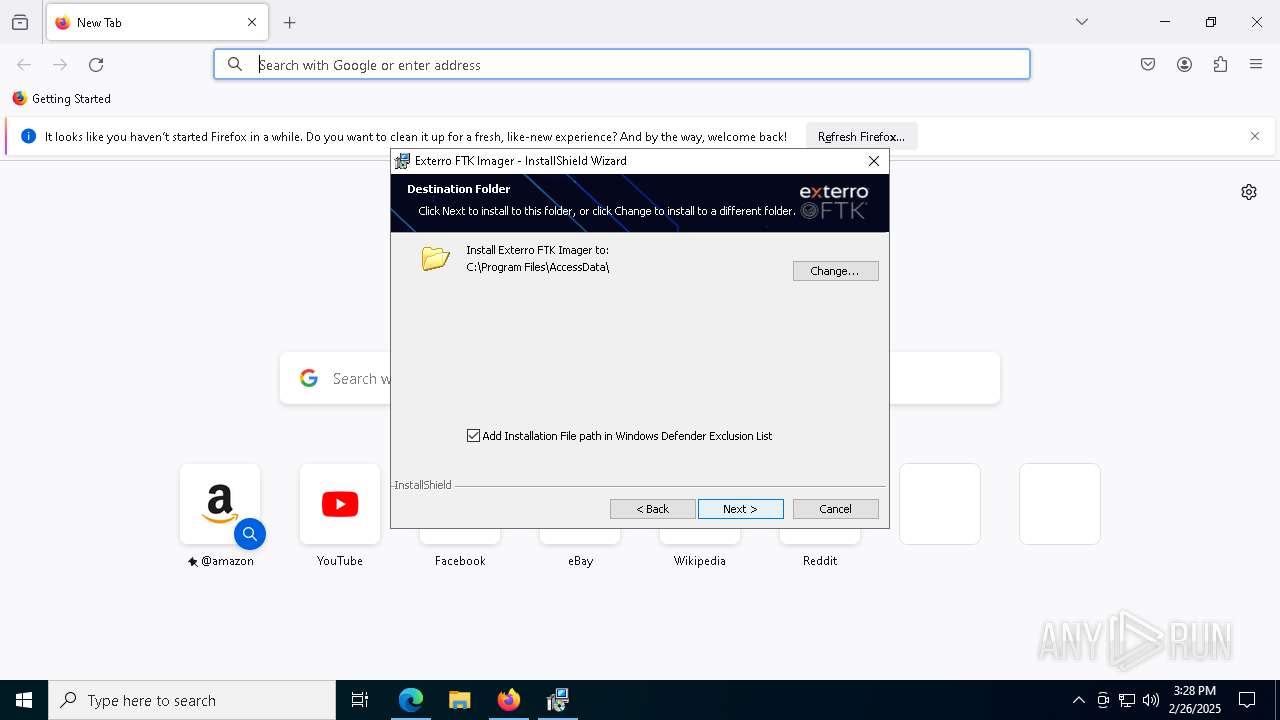
Task: Open new tab personalize settings gear
Action: coord(1249,192)
